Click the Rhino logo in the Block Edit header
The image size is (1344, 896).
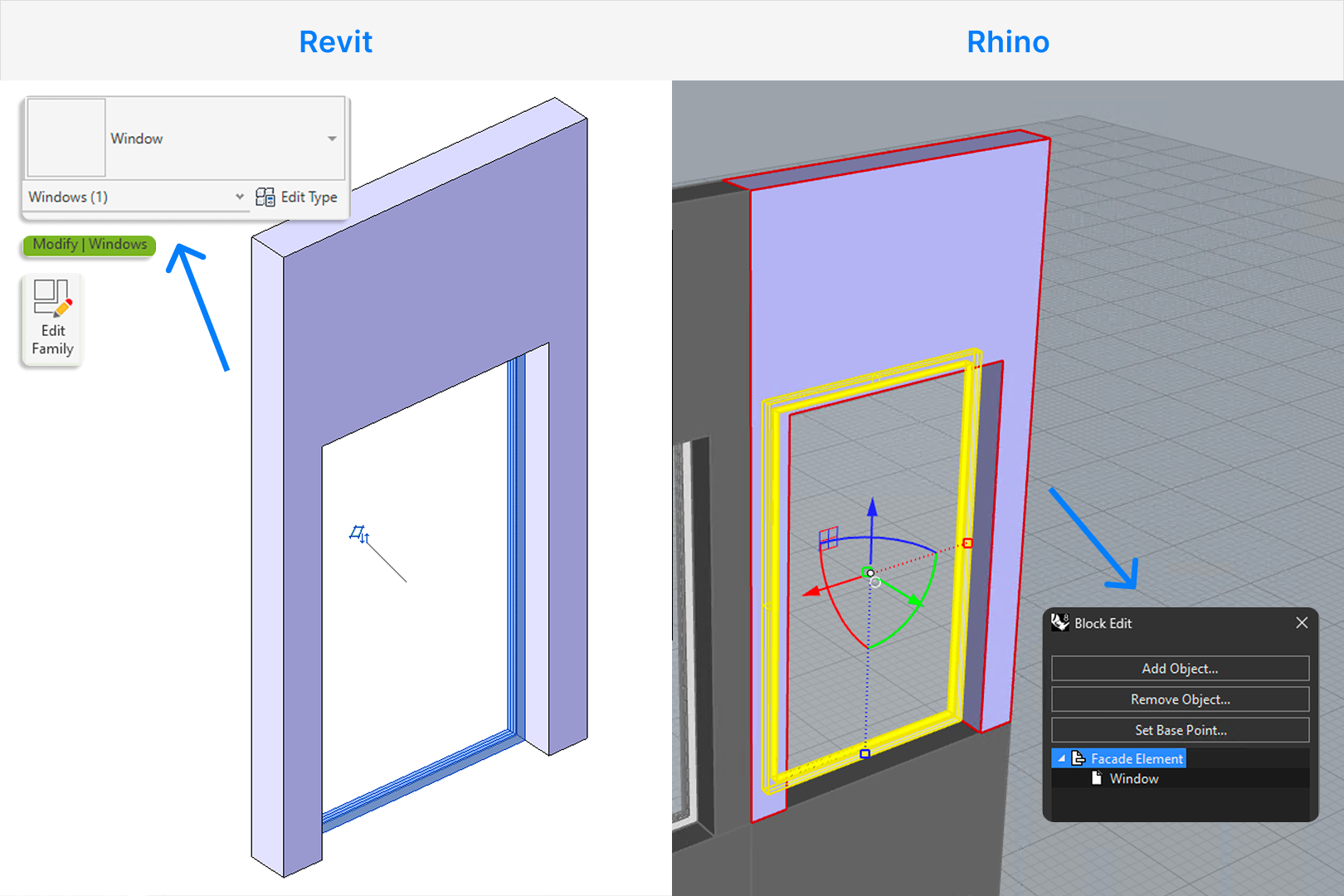[1060, 622]
